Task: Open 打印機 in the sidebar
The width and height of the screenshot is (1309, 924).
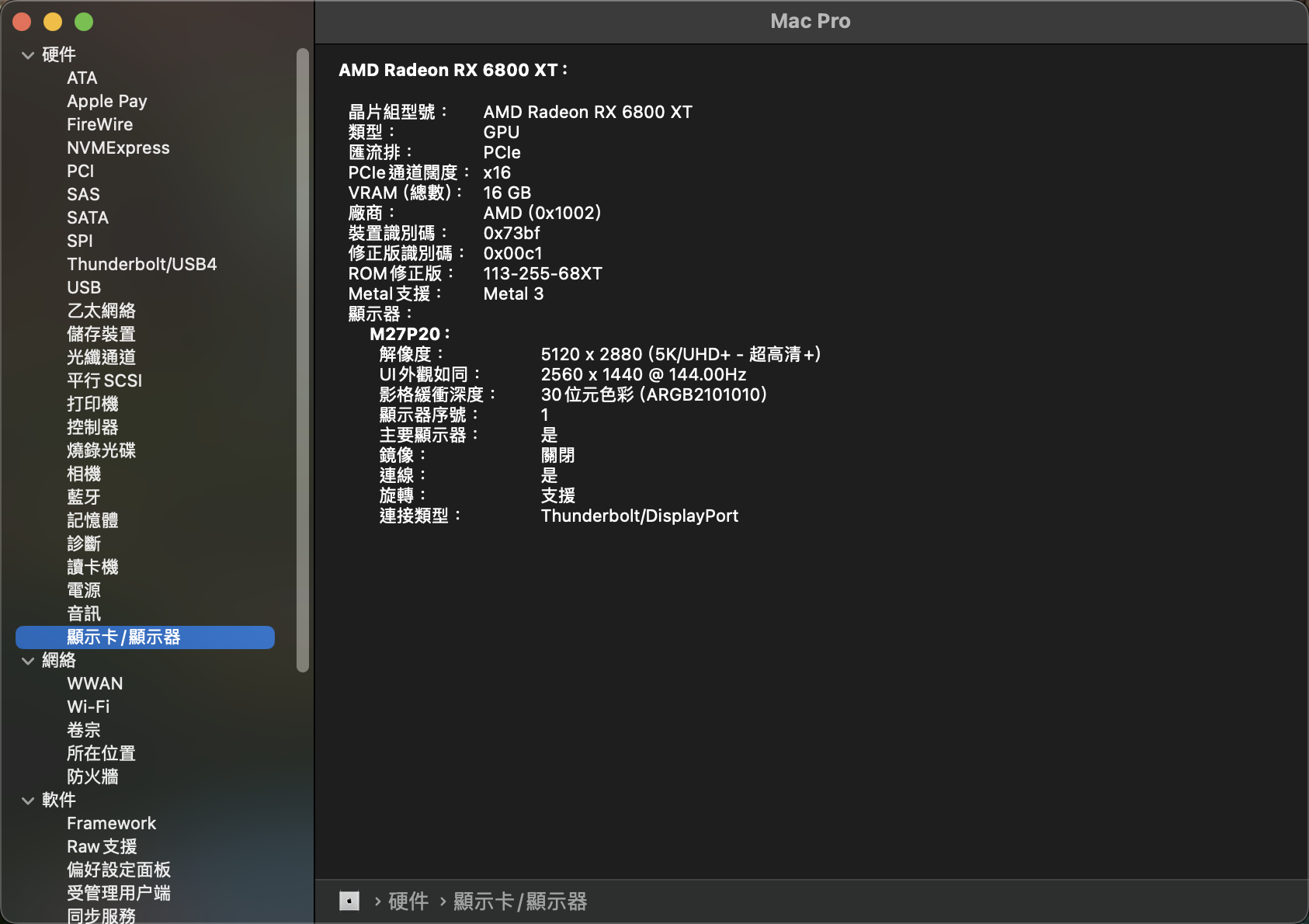Action: [x=92, y=405]
